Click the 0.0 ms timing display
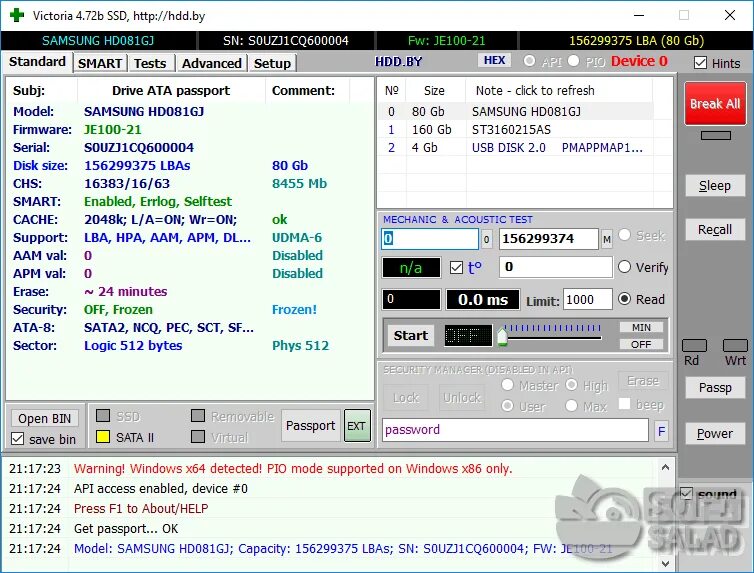Image resolution: width=754 pixels, height=573 pixels. coord(483,299)
